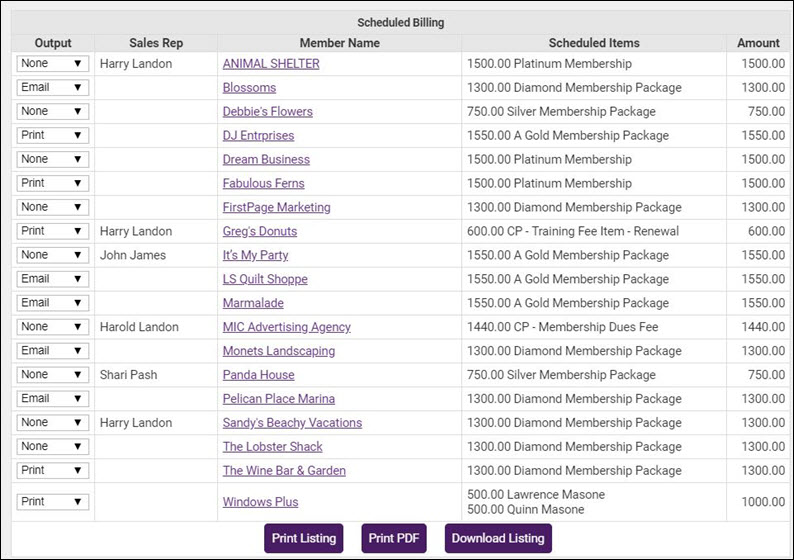Open Debbie's Flowers member page
The height and width of the screenshot is (560, 794).
[x=267, y=112]
